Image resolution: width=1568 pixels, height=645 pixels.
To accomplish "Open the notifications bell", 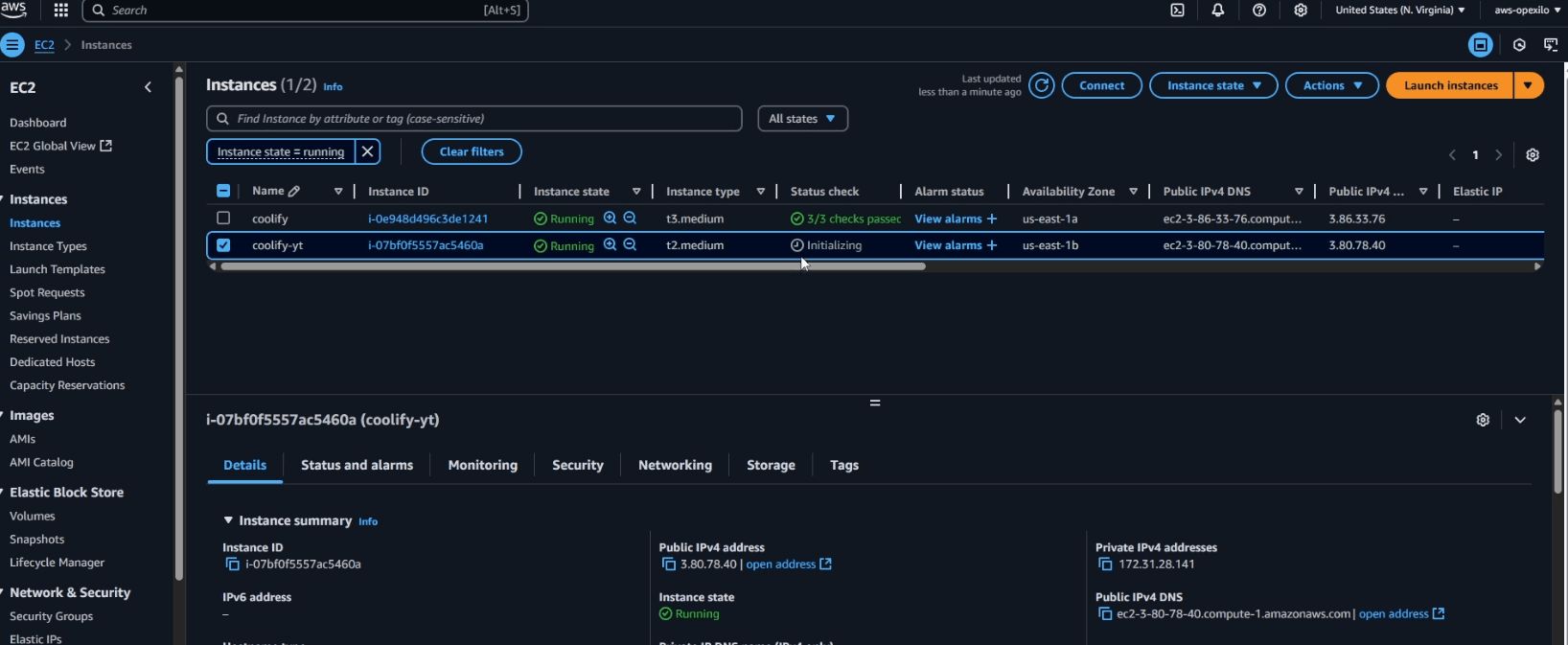I will point(1218,11).
